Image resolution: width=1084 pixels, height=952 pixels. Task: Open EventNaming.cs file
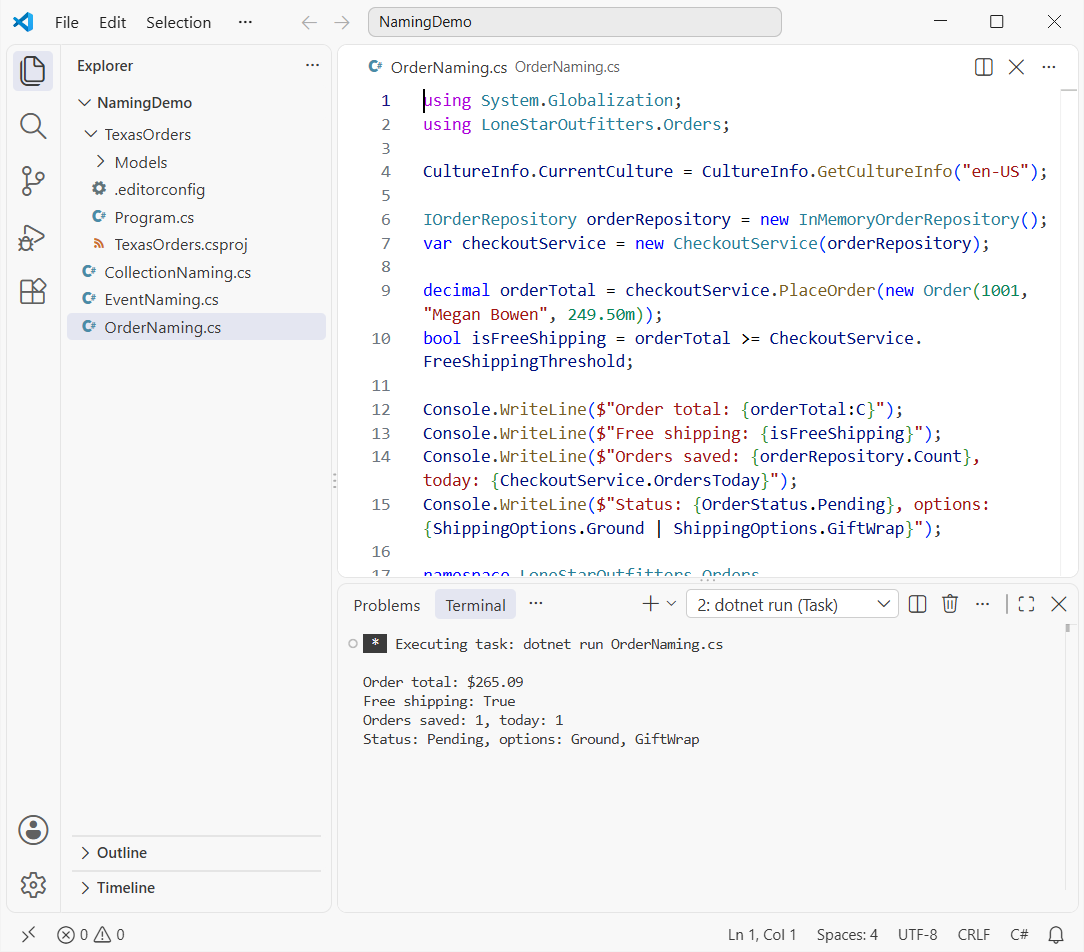(x=196, y=299)
